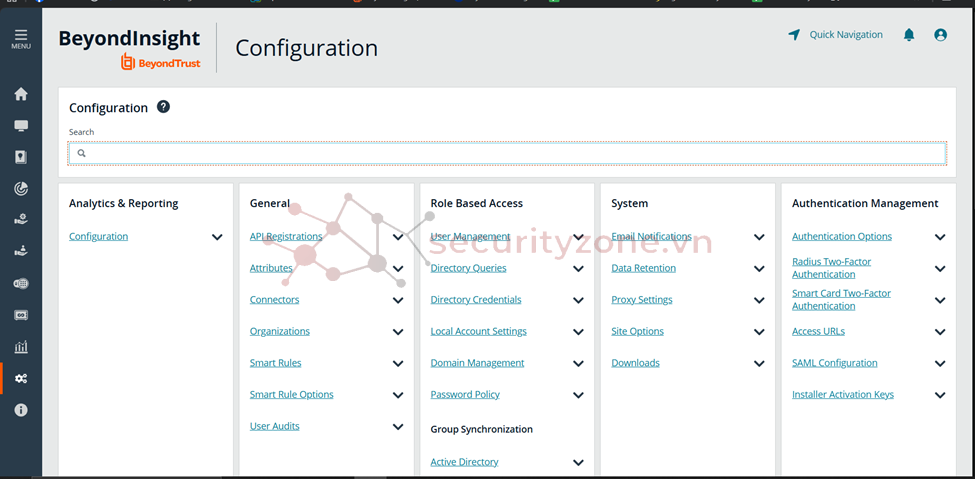Expand Analytics & Reporting Configuration chevron
The image size is (975, 479).
[217, 238]
